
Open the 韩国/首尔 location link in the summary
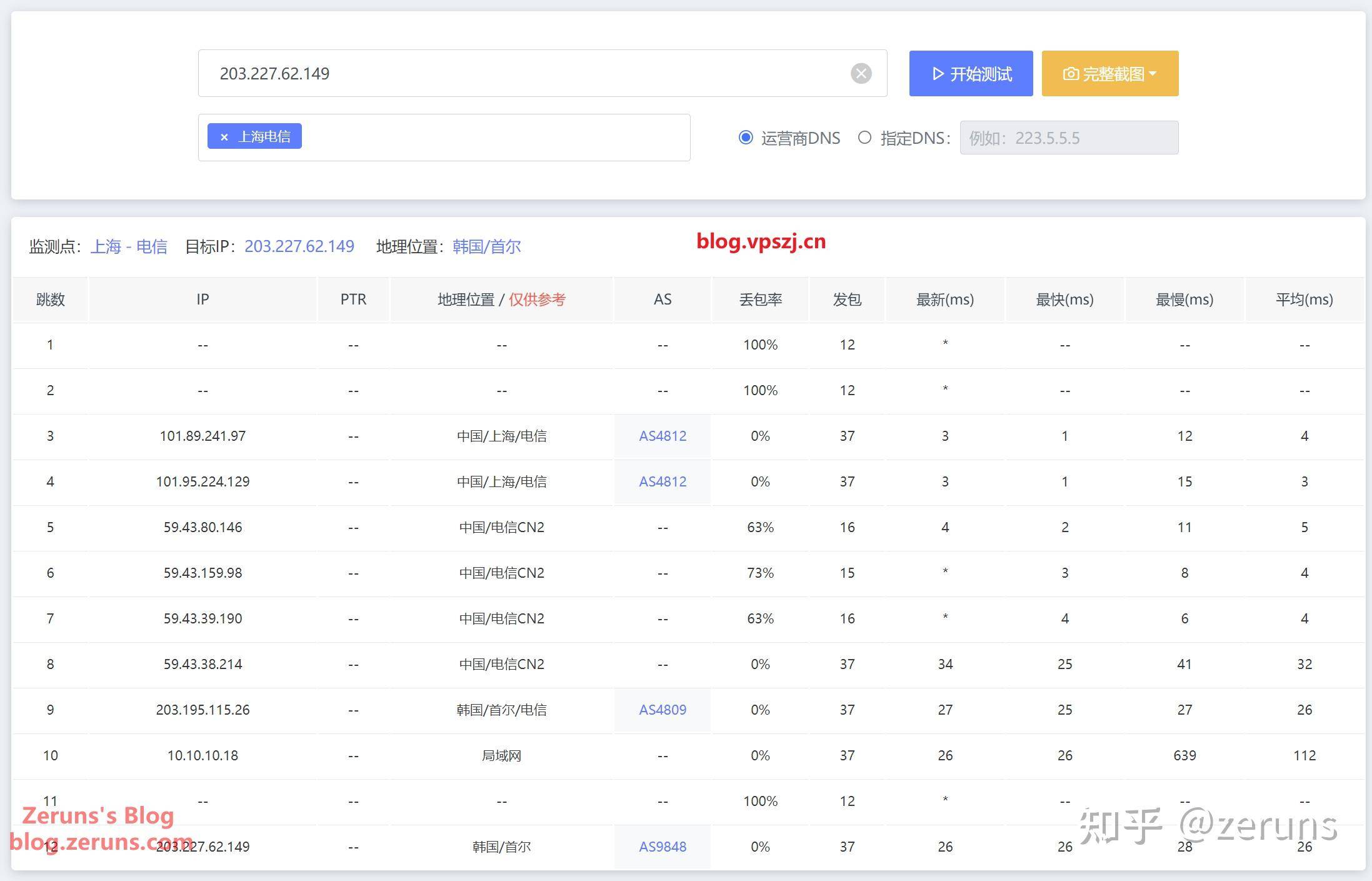(486, 246)
